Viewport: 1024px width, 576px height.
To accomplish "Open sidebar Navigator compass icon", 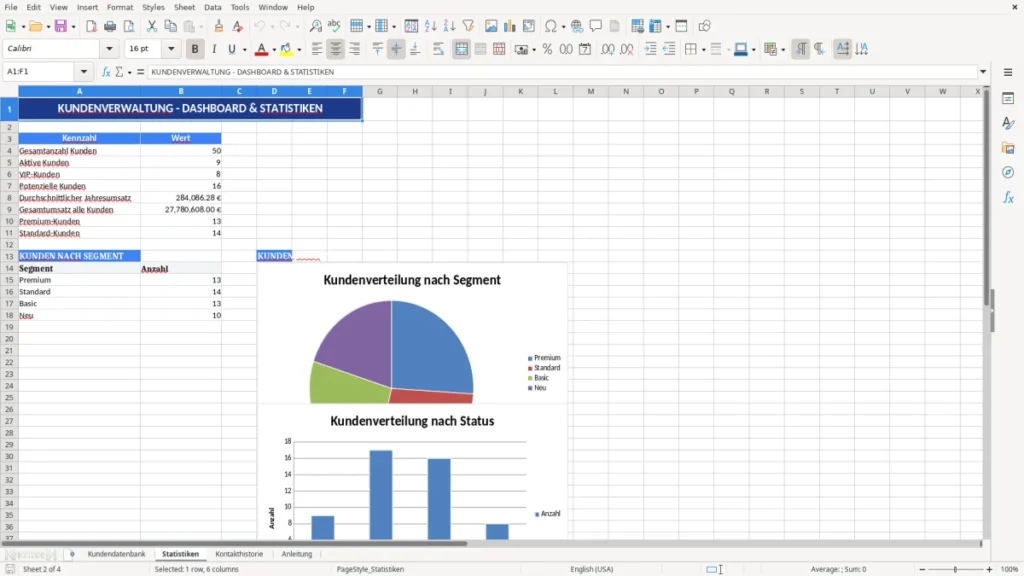I will pyautogui.click(x=1008, y=172).
